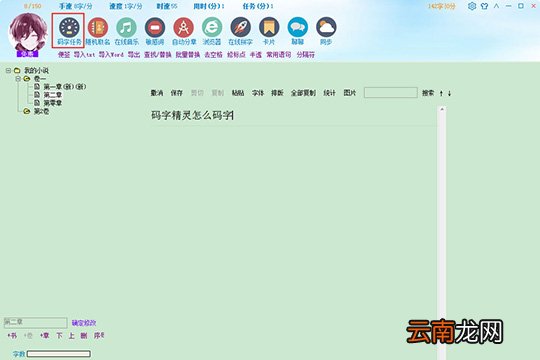Screen dimensions: 540x360
Task: Open chapter 第二章 in the tree
Action: [x=53, y=95]
